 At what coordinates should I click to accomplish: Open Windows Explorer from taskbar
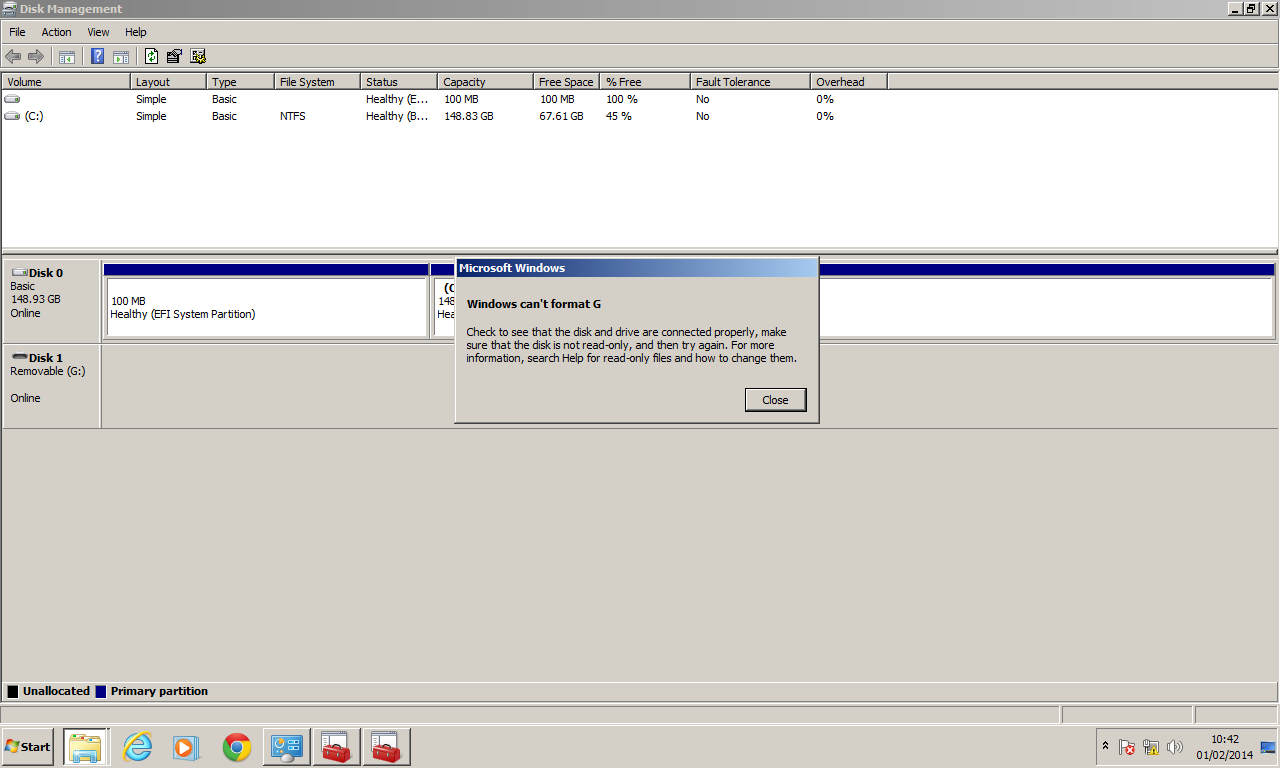pyautogui.click(x=85, y=747)
